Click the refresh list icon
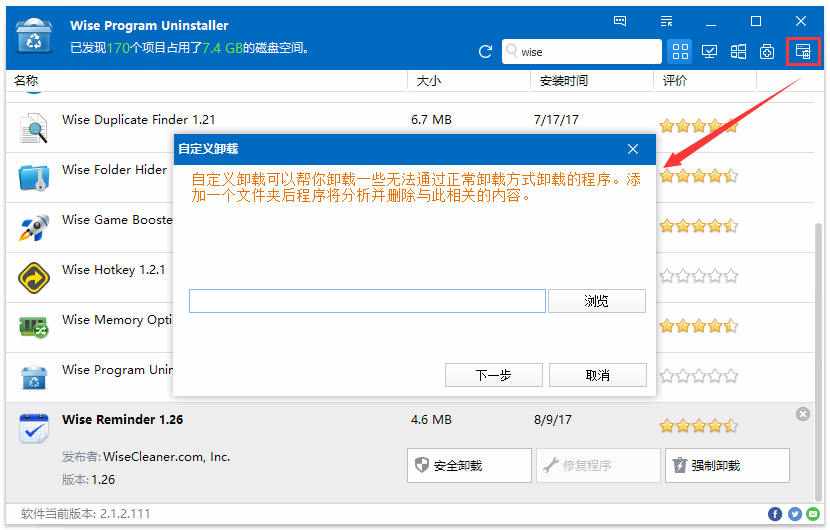 [486, 52]
